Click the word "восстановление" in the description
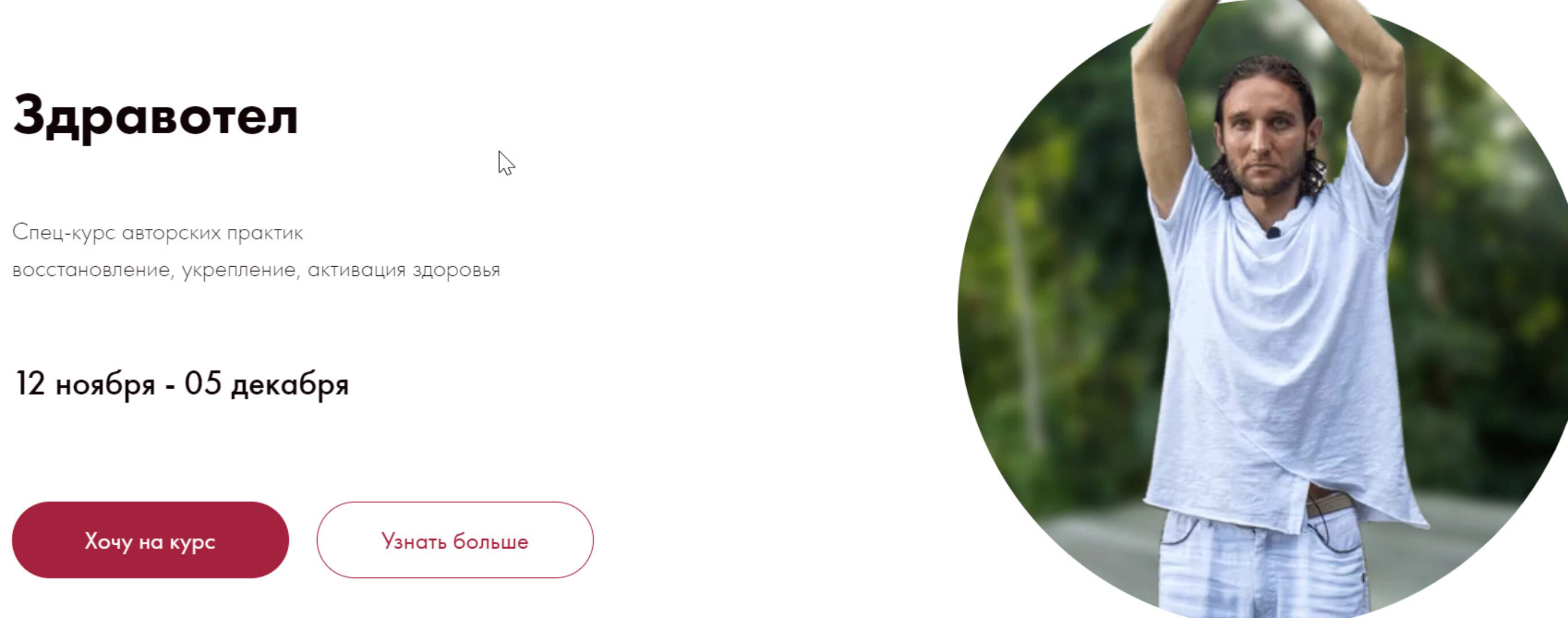The width and height of the screenshot is (1568, 618). (92, 270)
